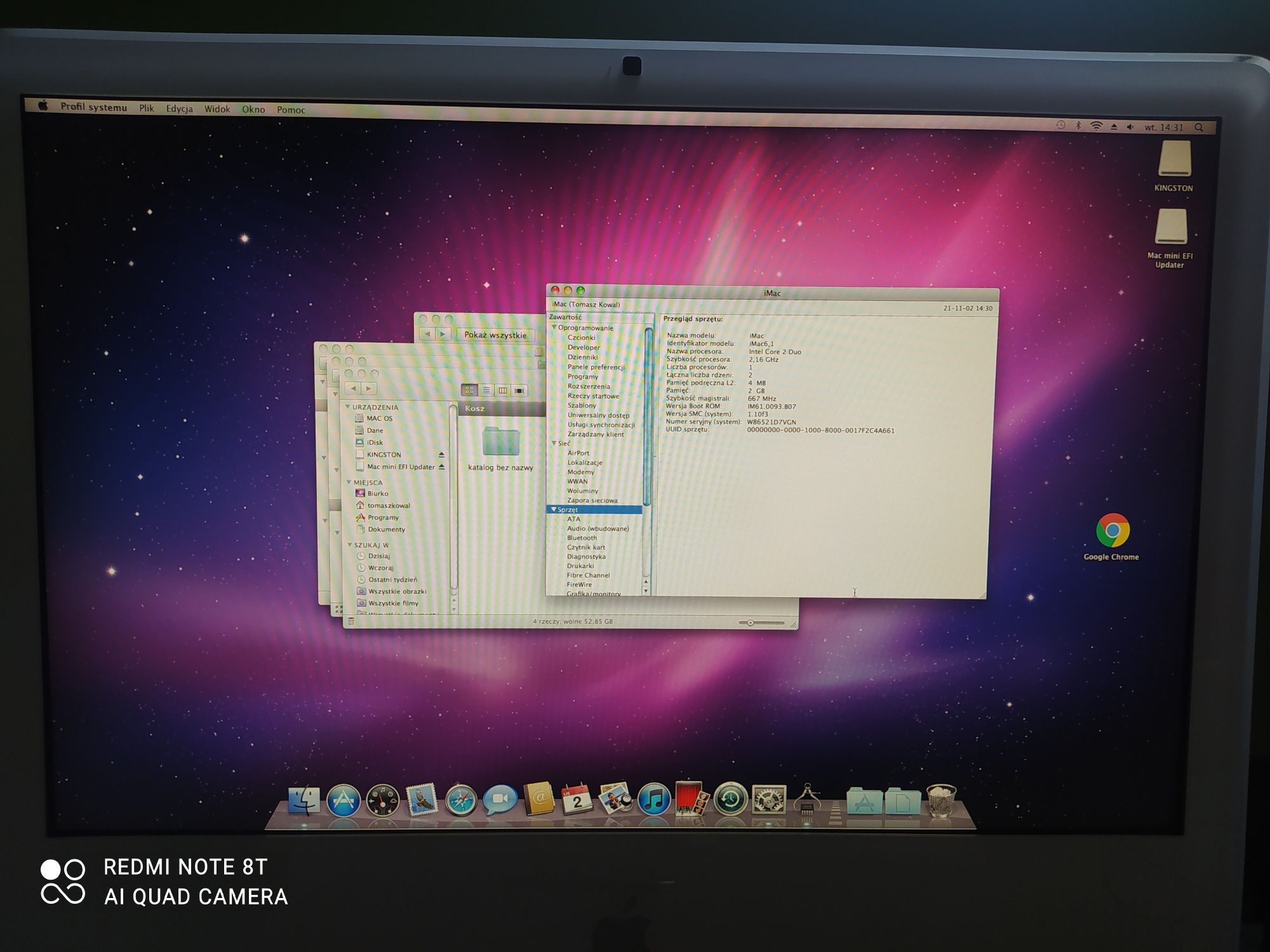The image size is (1270, 952).
Task: Eject Mac mini EFI Updater in sidebar
Action: (x=441, y=467)
